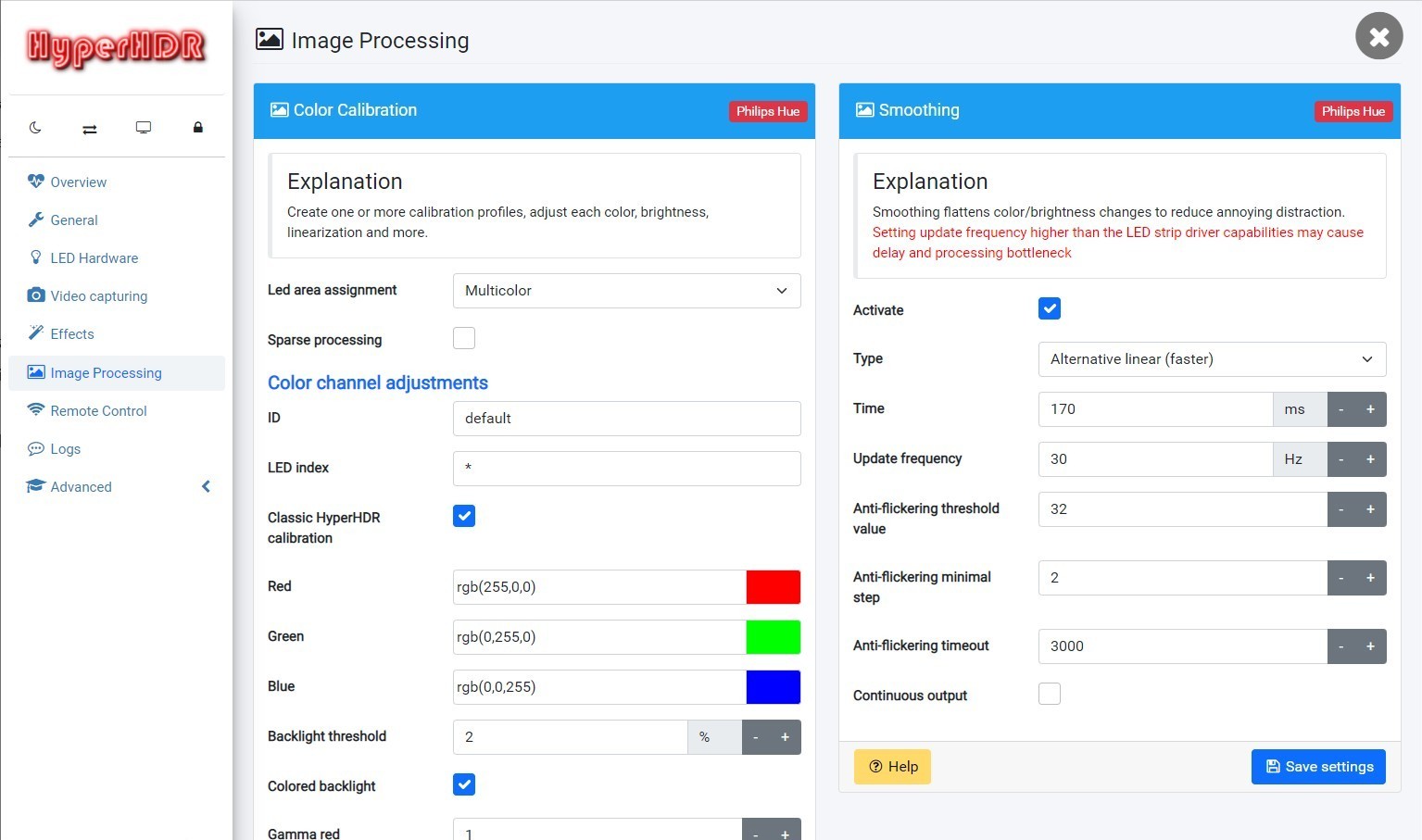Increase Anti-flickering minimal step
Screen dimensions: 1422x840
[x=1371, y=578]
